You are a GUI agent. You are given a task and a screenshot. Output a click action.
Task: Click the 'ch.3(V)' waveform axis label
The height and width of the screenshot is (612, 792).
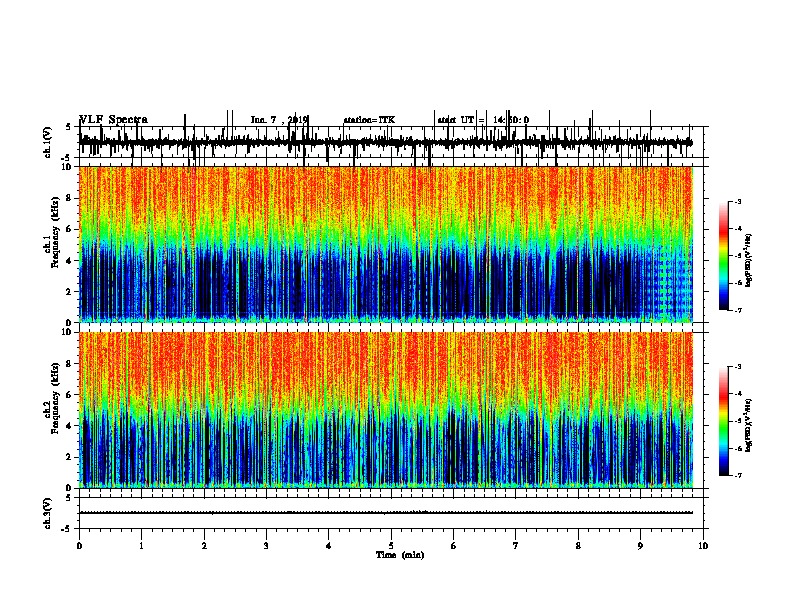pyautogui.click(x=48, y=513)
